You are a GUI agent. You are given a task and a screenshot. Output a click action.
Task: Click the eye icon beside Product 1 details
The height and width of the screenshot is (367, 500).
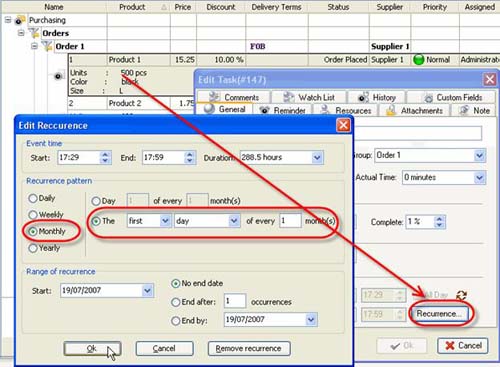pyautogui.click(x=58, y=76)
